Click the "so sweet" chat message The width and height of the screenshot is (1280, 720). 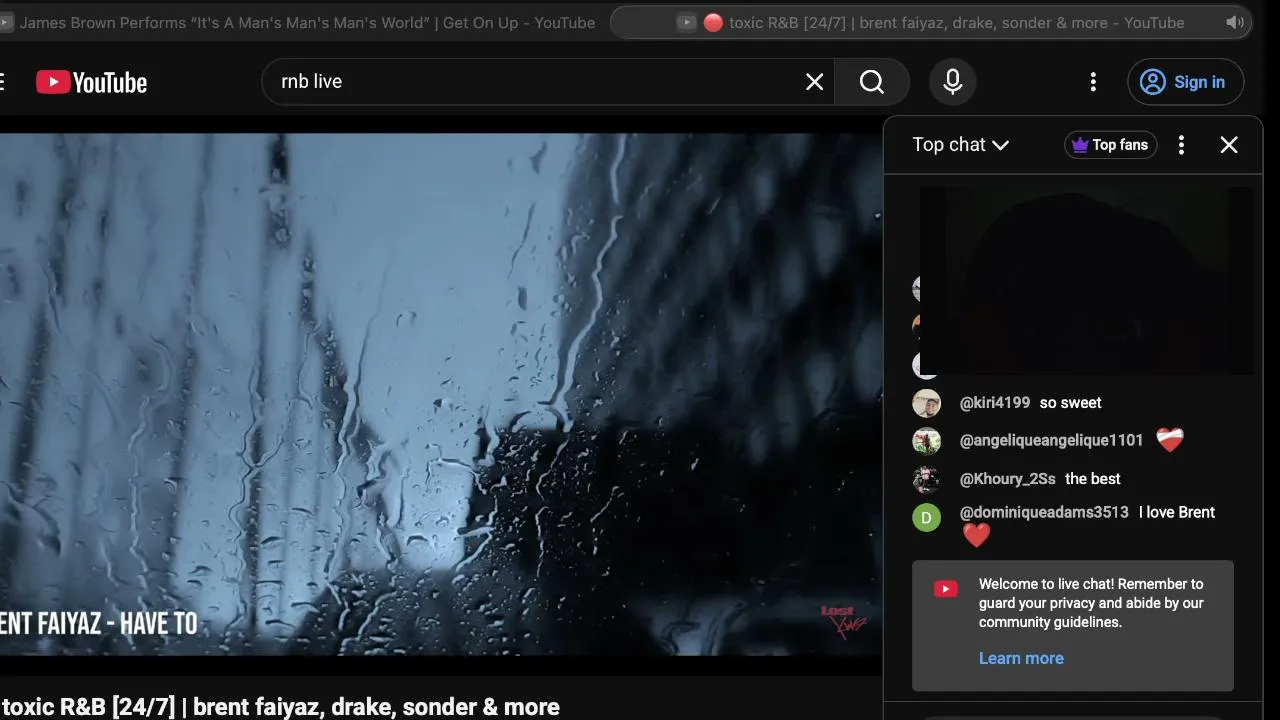coord(1071,403)
